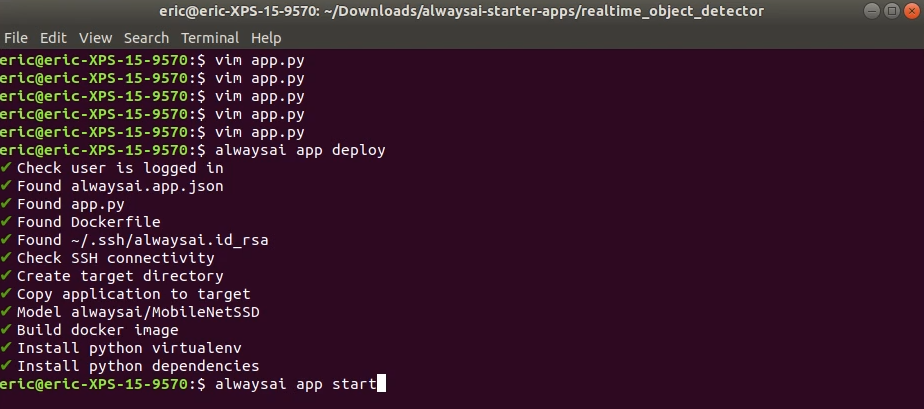Open the Terminal menu
The image size is (924, 409).
(210, 38)
